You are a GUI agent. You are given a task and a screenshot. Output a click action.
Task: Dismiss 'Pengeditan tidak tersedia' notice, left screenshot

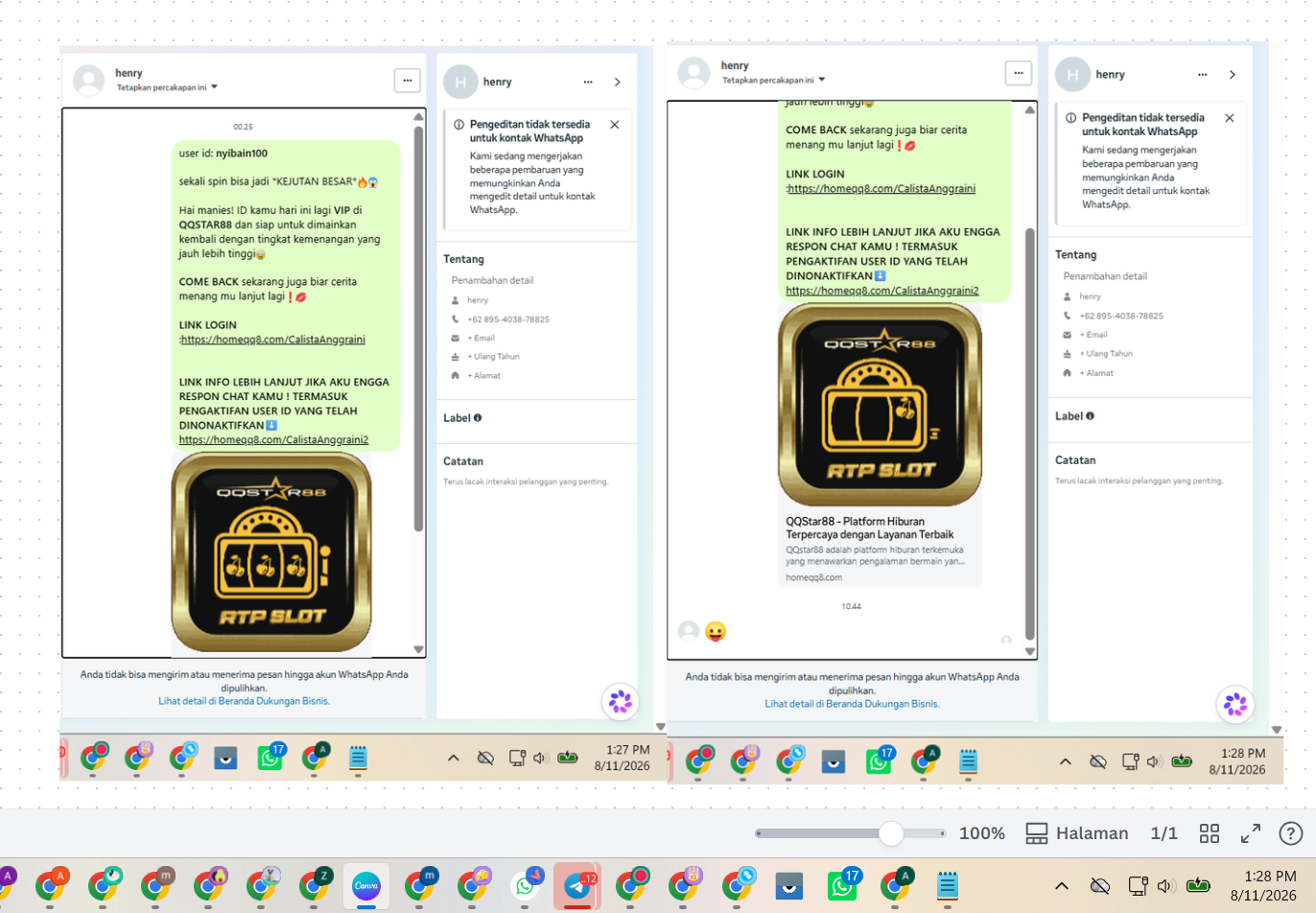click(615, 125)
